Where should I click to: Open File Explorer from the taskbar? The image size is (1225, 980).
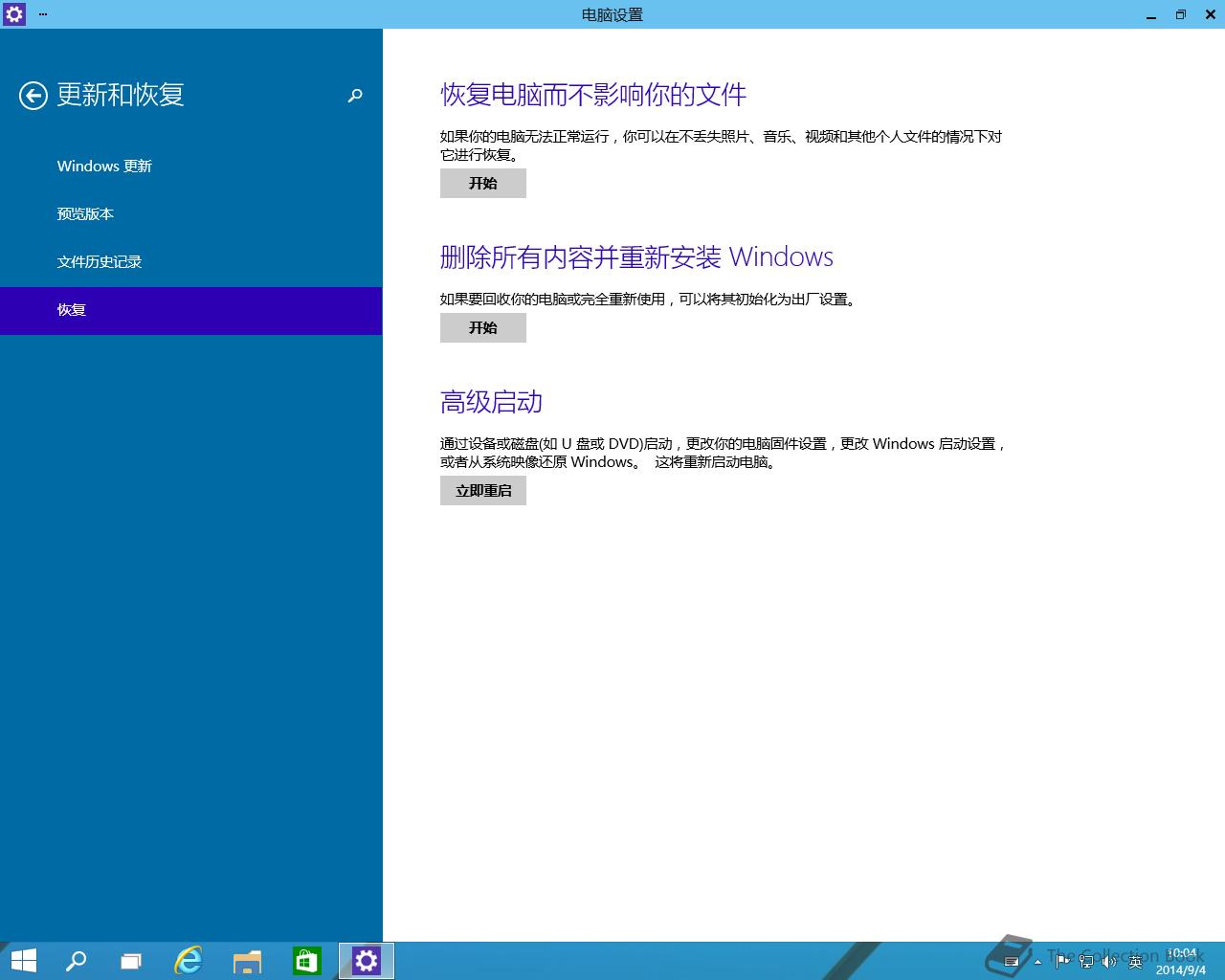[247, 961]
